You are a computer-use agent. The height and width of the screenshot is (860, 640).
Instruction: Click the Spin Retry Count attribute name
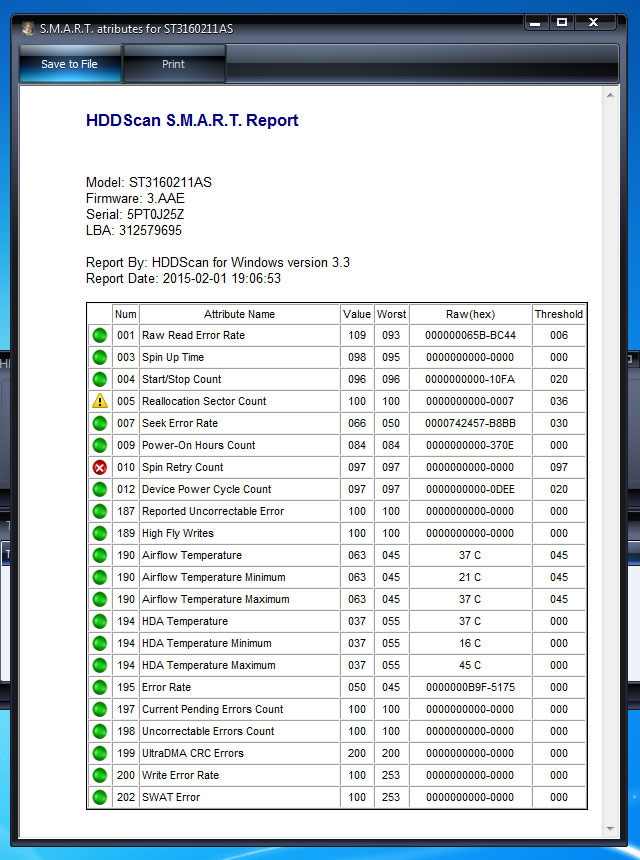click(183, 467)
